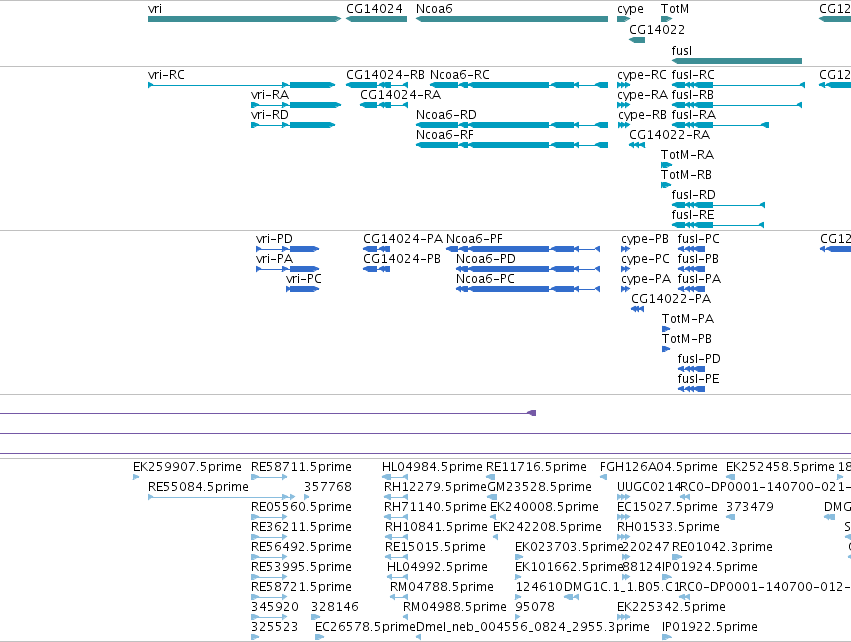Select transcript fusl-RC
The height and width of the screenshot is (642, 851).
point(738,85)
